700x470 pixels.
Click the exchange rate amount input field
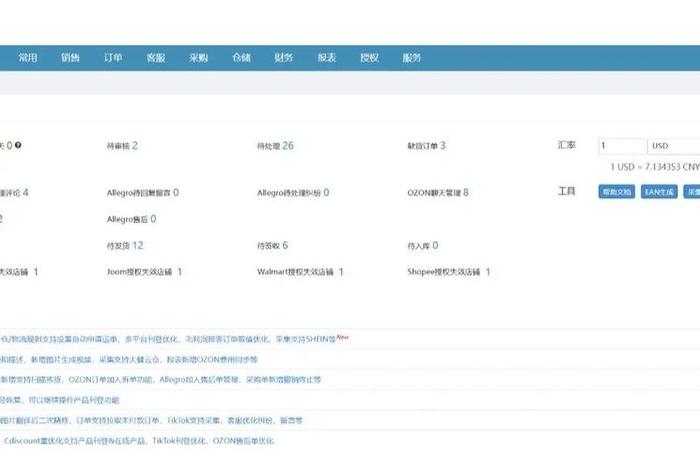(x=622, y=146)
